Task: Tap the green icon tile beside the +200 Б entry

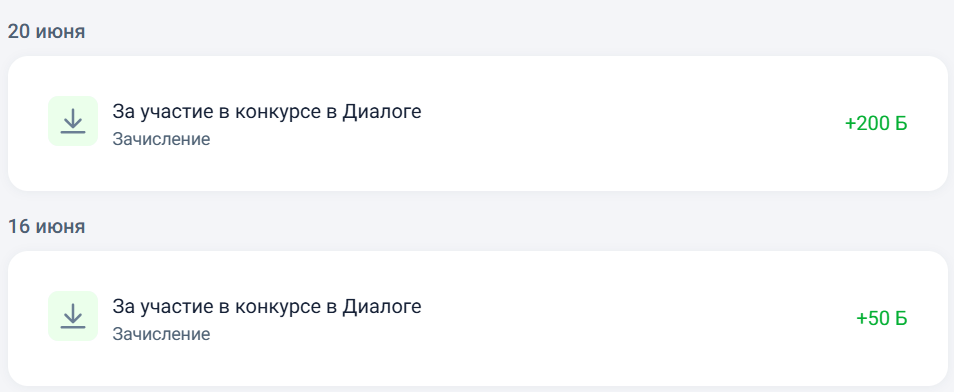Action: 73,121
